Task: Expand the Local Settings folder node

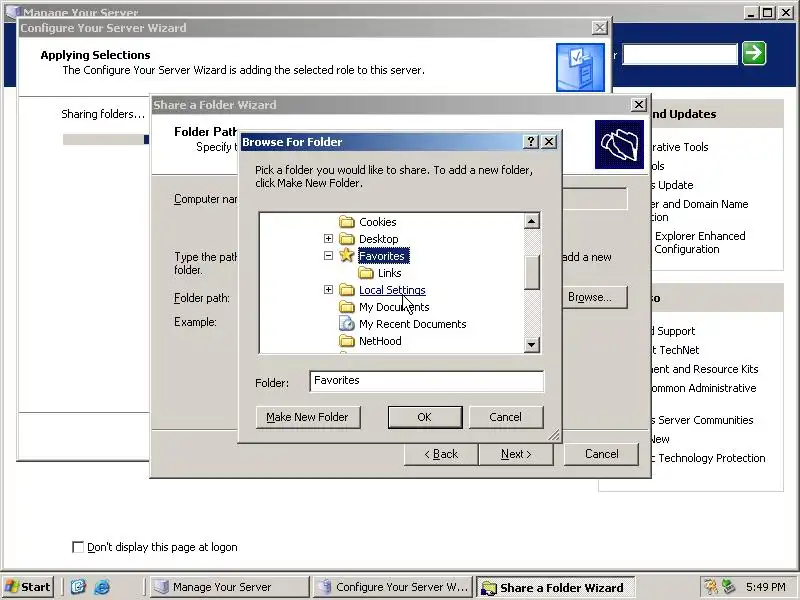Action: tap(328, 289)
